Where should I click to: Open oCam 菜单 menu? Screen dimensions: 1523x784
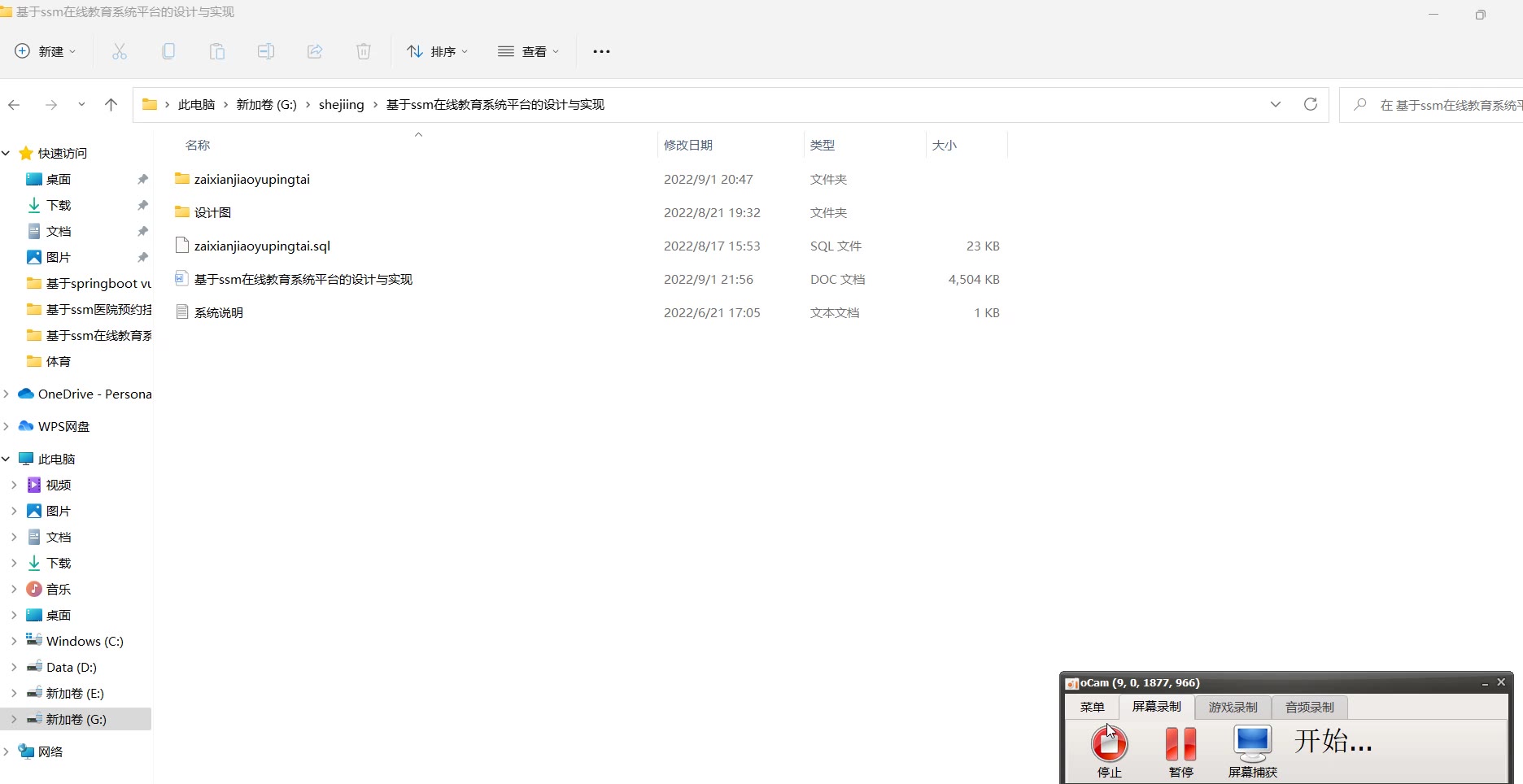coord(1092,707)
